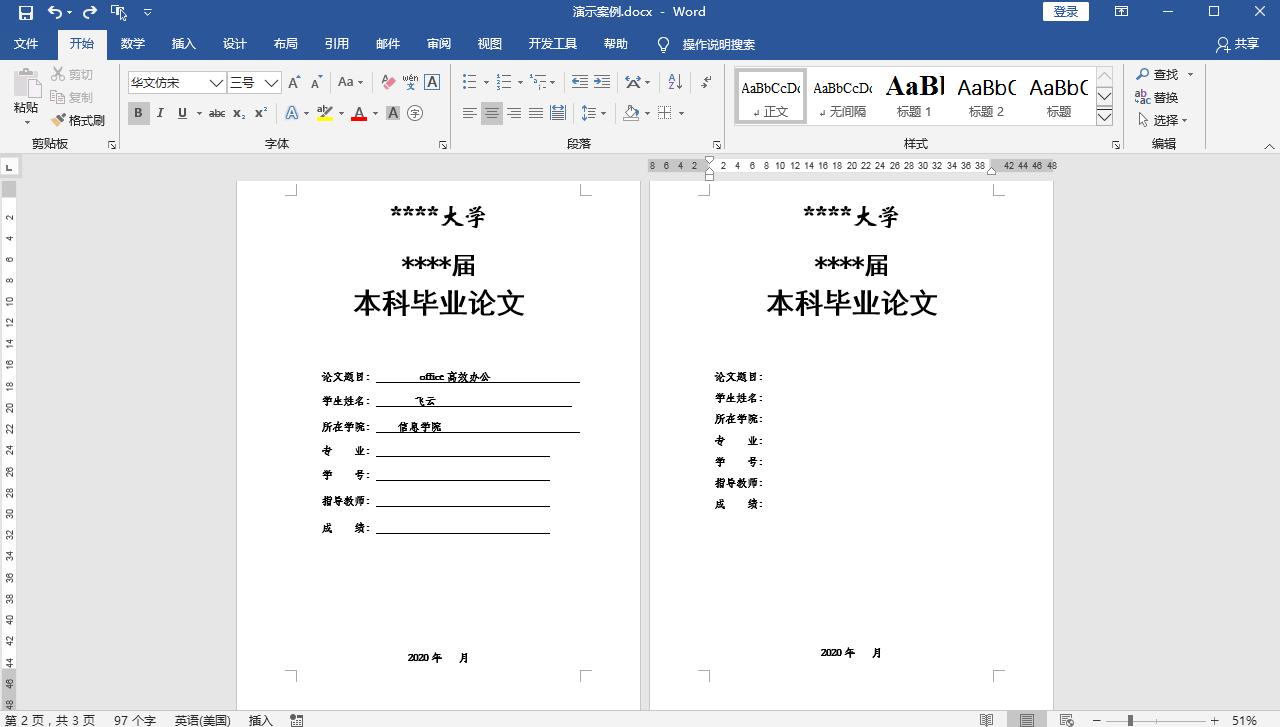Activate the Format Painter (格式刷)
This screenshot has height=727, width=1280.
[x=79, y=120]
